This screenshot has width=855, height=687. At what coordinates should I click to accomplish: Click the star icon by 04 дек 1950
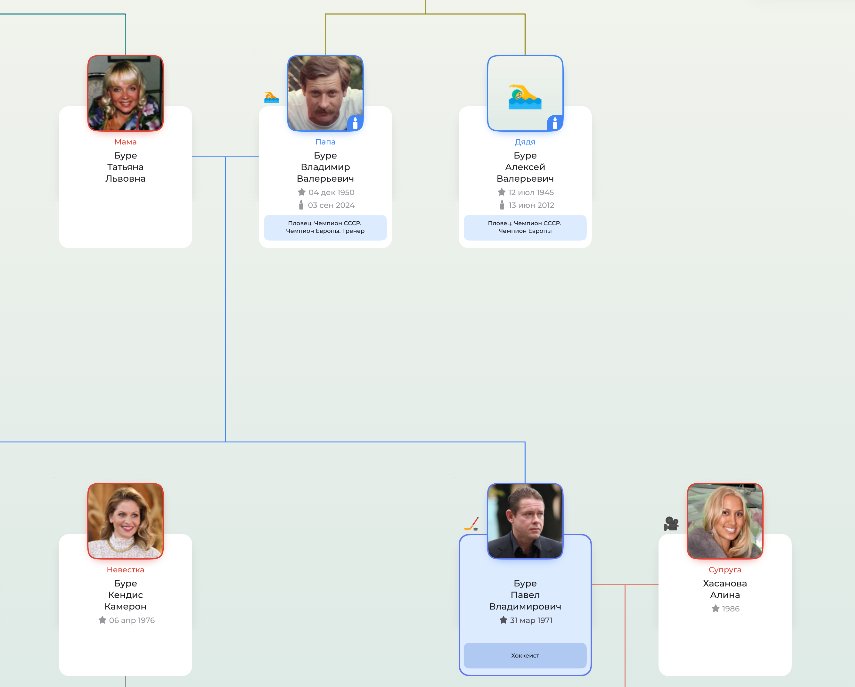point(302,192)
